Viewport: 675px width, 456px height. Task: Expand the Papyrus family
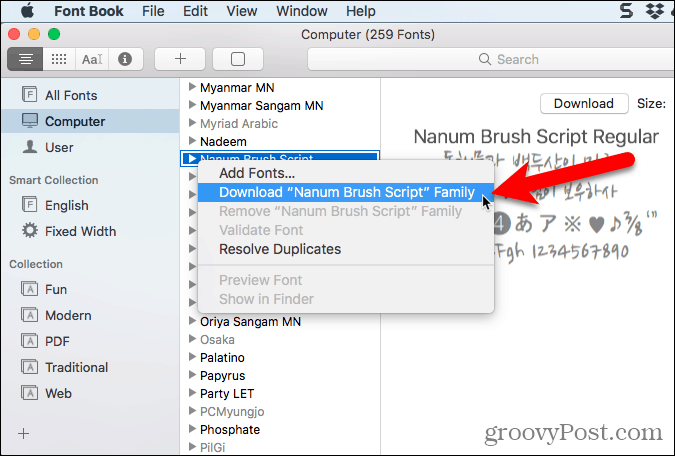click(x=192, y=375)
